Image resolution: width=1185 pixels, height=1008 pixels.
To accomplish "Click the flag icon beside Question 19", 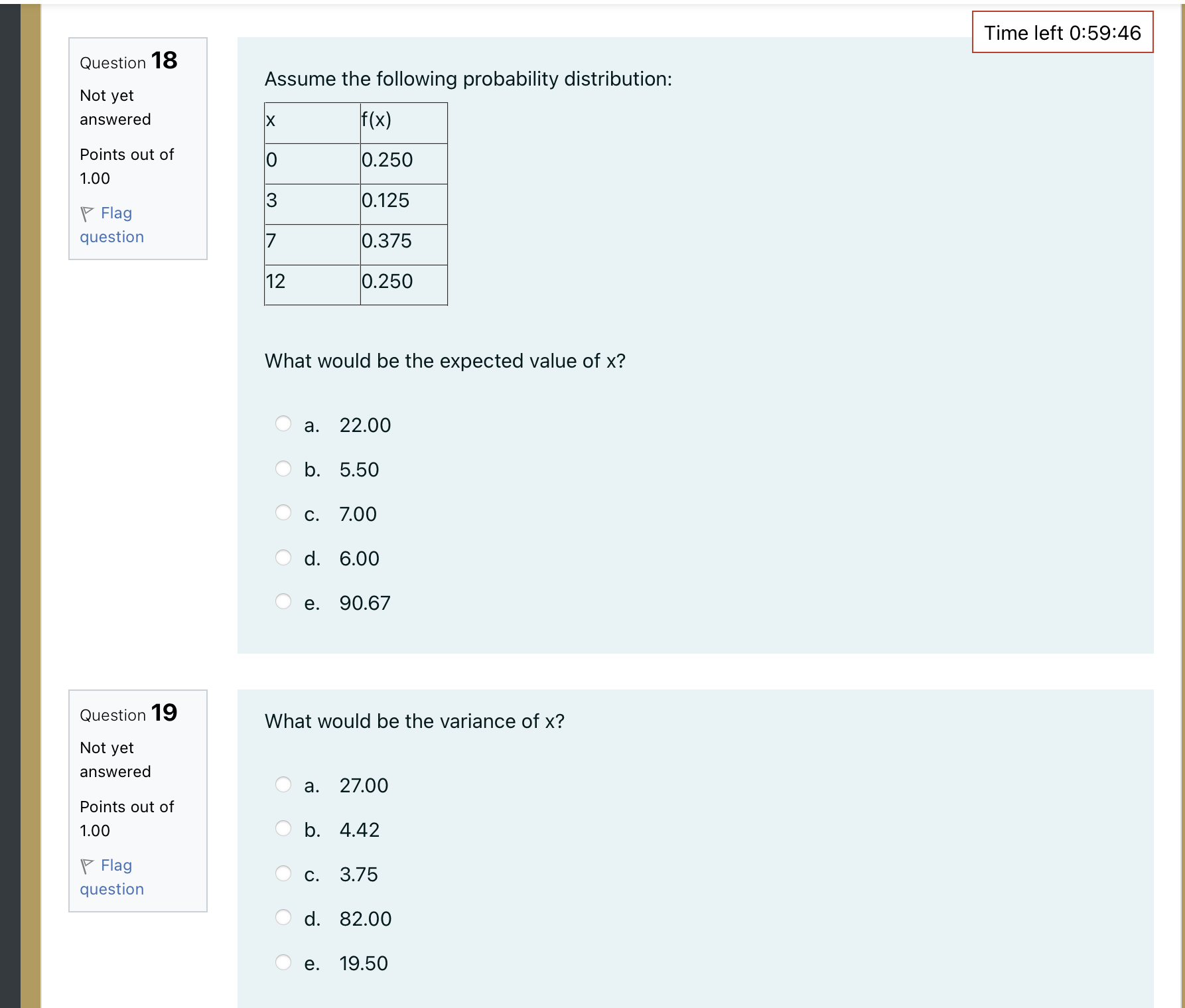I will (88, 865).
